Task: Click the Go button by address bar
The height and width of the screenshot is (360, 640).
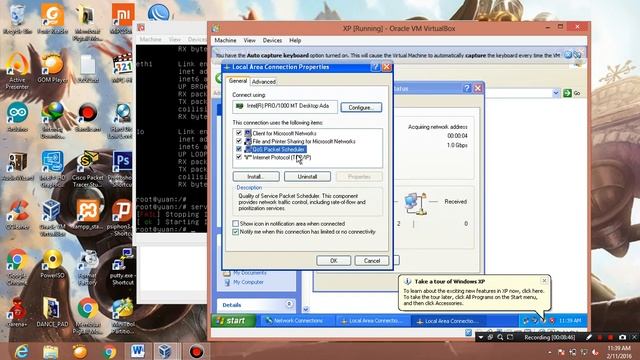Action: tap(572, 93)
